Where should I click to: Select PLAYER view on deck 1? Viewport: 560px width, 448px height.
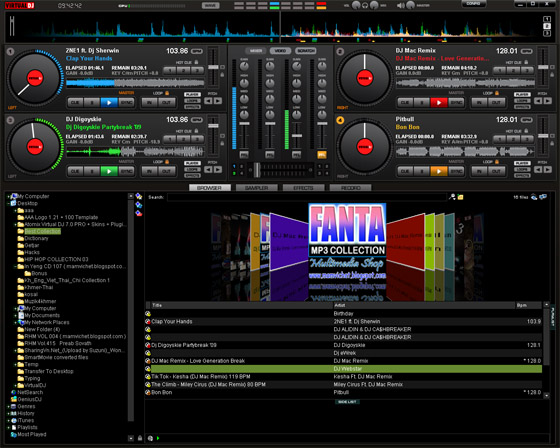click(x=192, y=94)
